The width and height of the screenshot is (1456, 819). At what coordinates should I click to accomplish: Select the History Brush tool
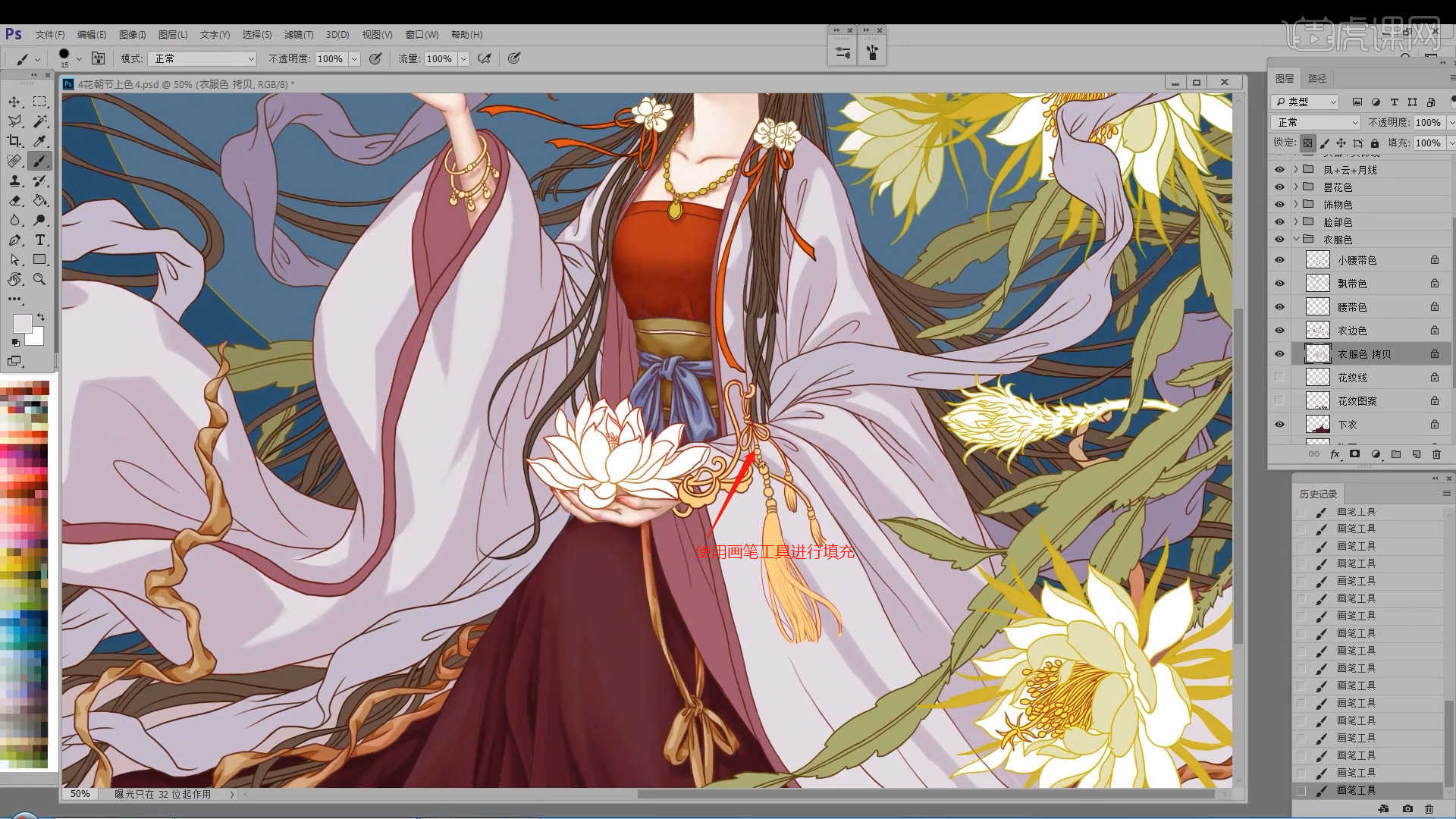[40, 180]
